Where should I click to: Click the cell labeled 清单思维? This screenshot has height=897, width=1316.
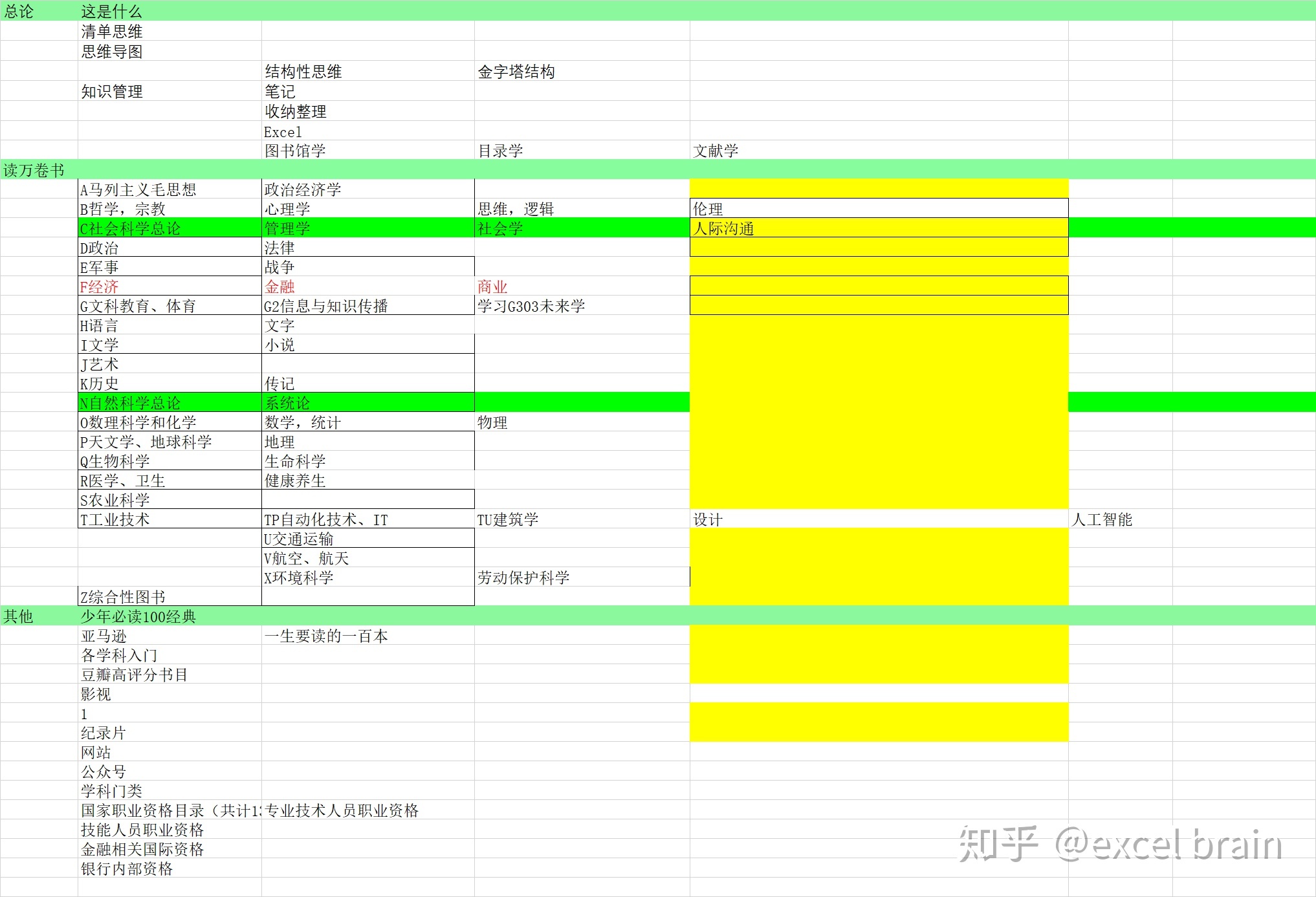(x=112, y=32)
